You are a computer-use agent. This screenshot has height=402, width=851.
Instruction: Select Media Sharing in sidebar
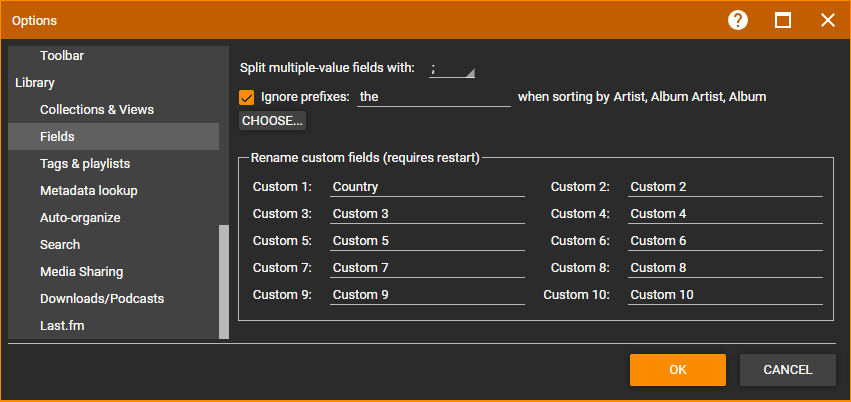coord(81,272)
